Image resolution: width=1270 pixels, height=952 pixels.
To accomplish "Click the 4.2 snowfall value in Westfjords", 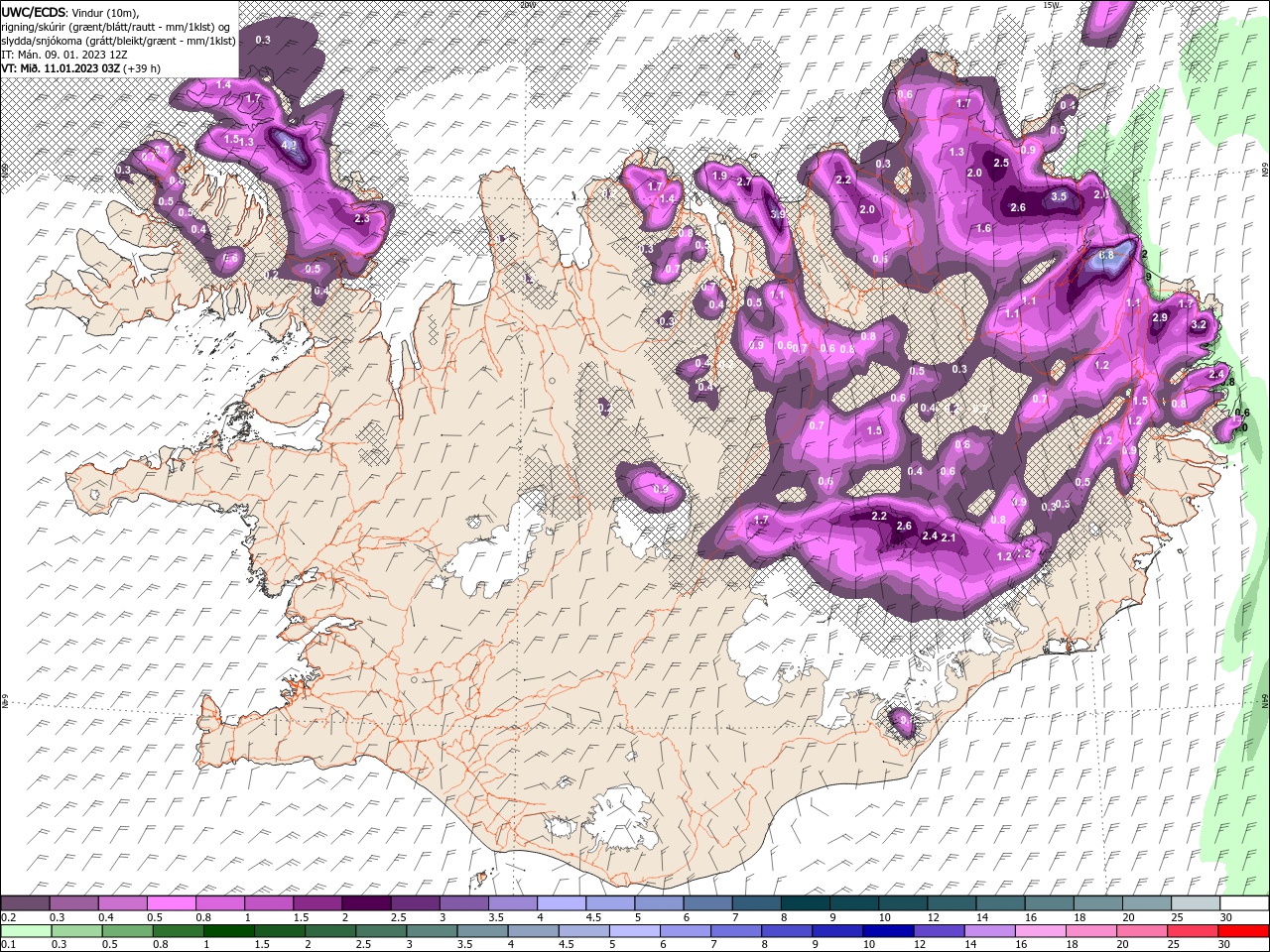I will point(290,145).
